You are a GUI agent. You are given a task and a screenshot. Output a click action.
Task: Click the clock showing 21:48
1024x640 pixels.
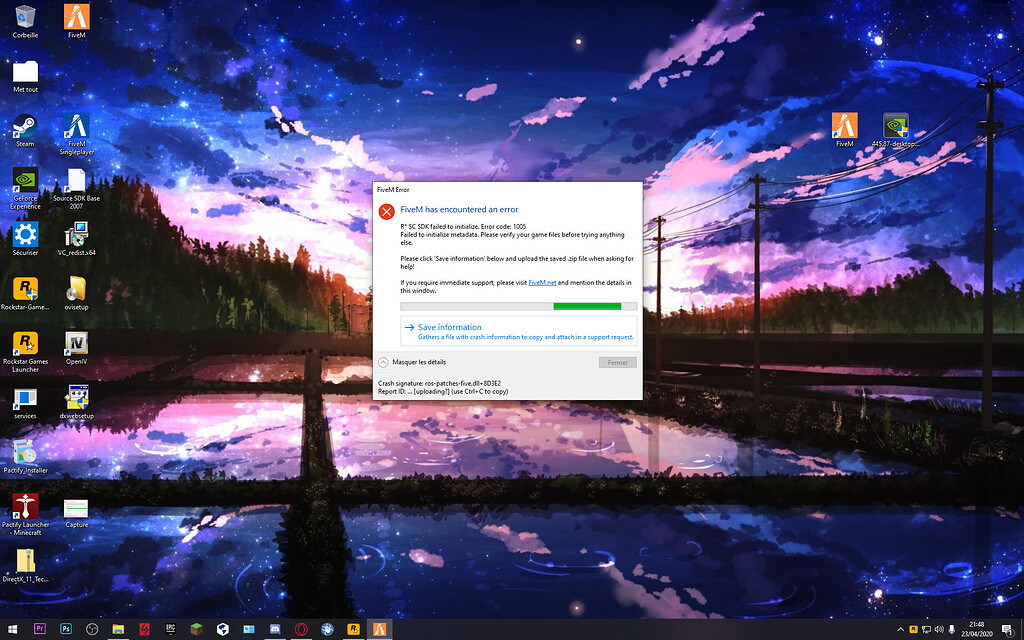coord(976,629)
